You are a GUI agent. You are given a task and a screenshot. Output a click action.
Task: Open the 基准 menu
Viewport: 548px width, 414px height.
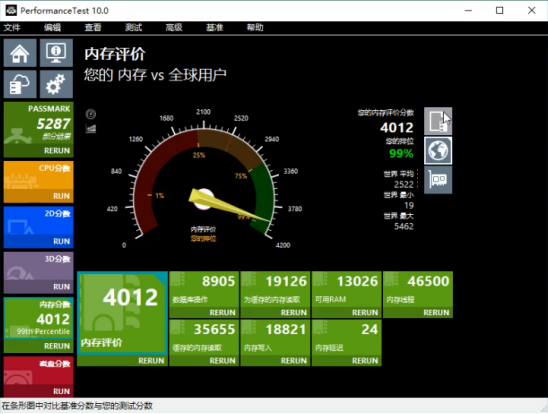tap(215, 28)
